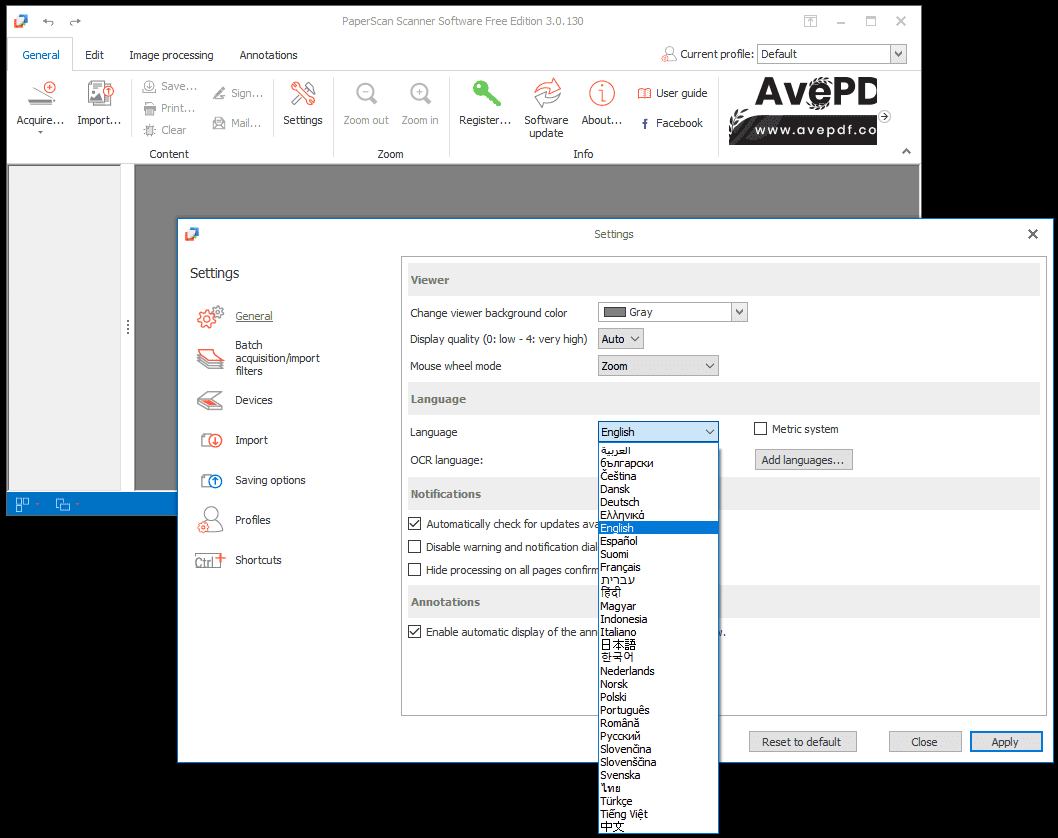Click the Print icon in ribbon
The height and width of the screenshot is (838, 1058).
[149, 108]
